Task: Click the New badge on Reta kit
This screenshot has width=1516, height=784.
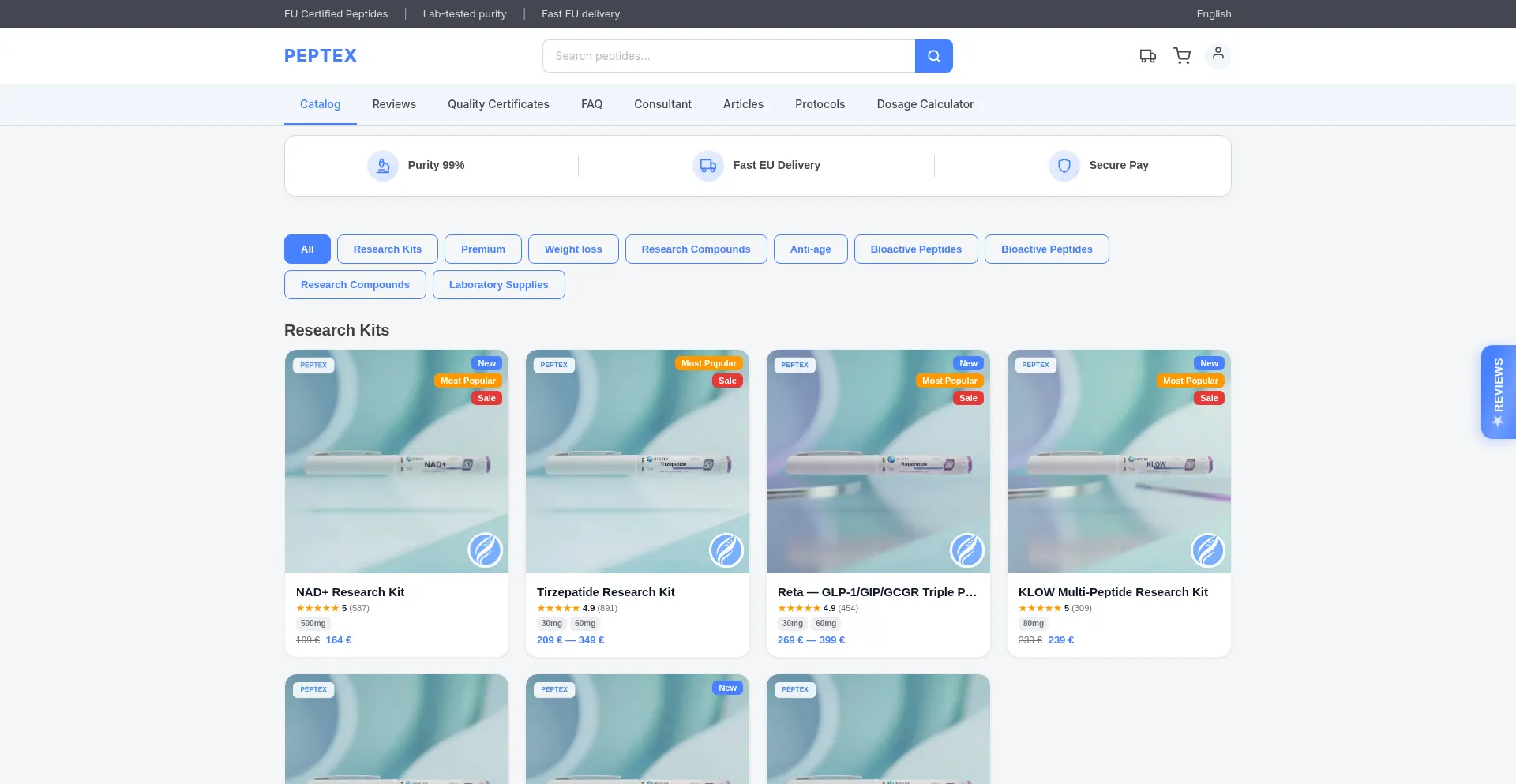Action: [x=969, y=364]
